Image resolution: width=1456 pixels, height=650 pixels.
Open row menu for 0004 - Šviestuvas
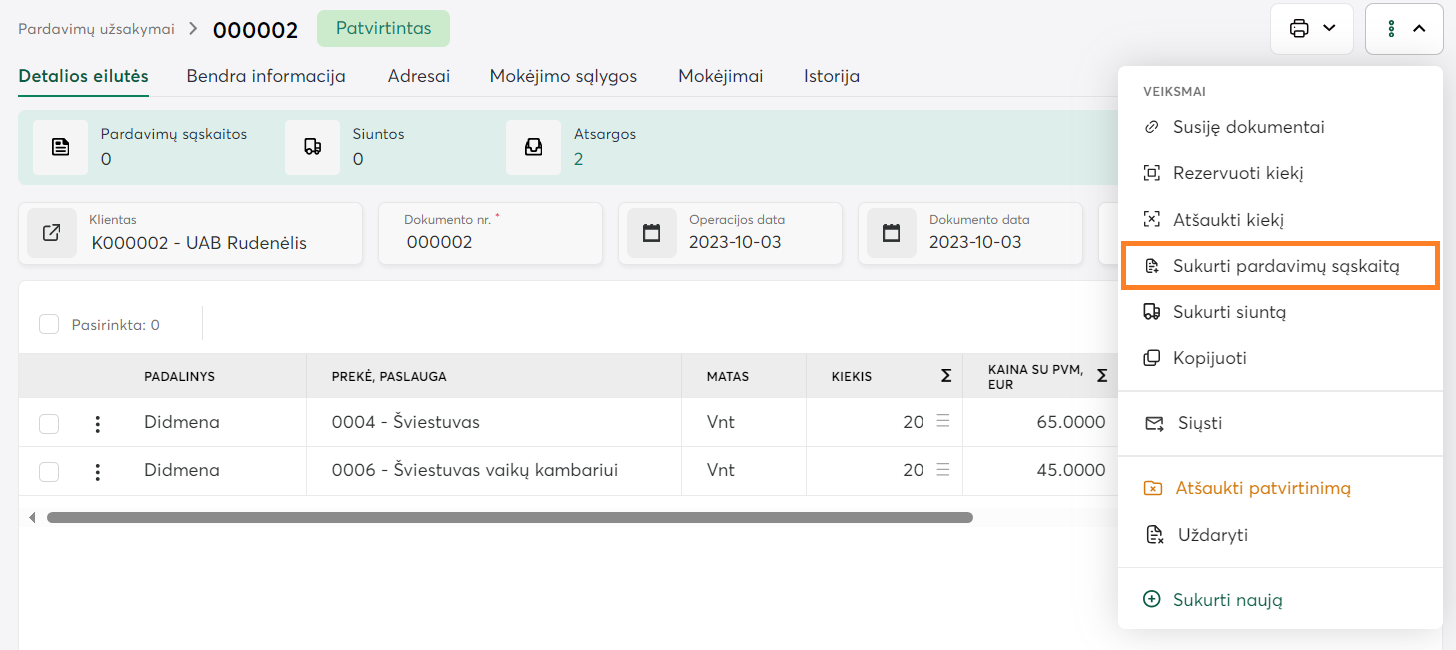pyautogui.click(x=97, y=423)
